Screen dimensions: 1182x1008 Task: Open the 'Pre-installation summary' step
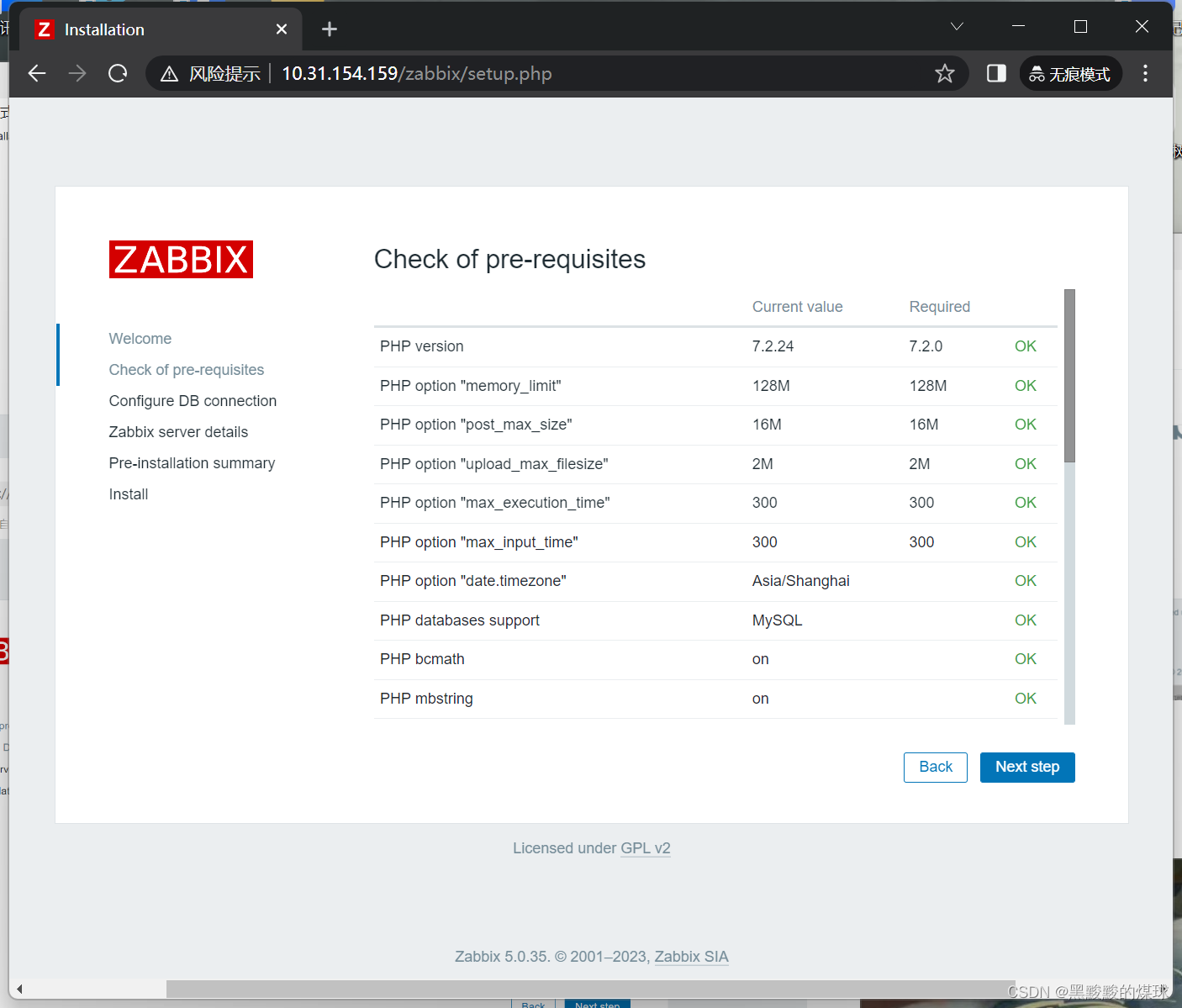(192, 462)
